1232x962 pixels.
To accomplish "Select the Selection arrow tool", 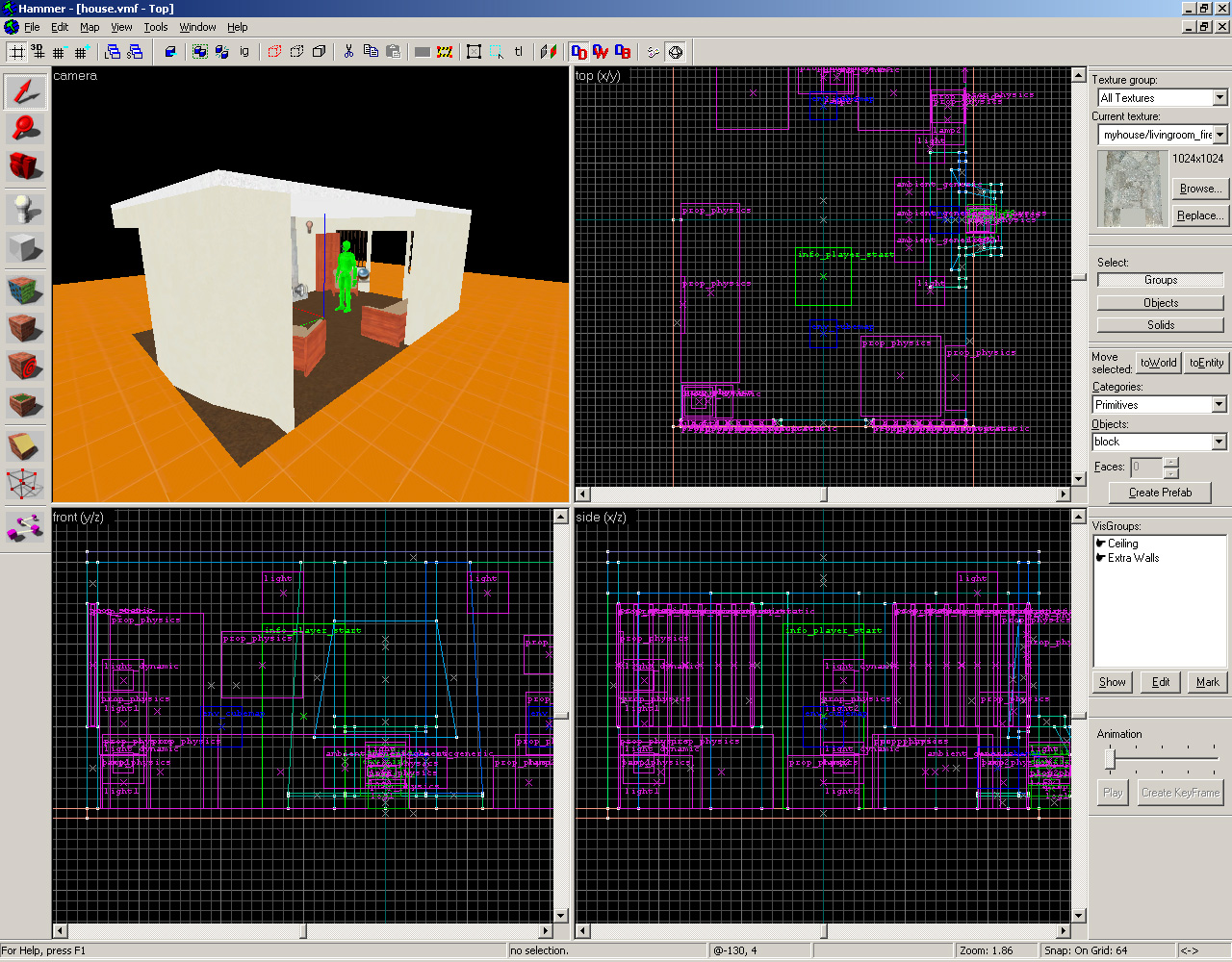I will [x=25, y=91].
